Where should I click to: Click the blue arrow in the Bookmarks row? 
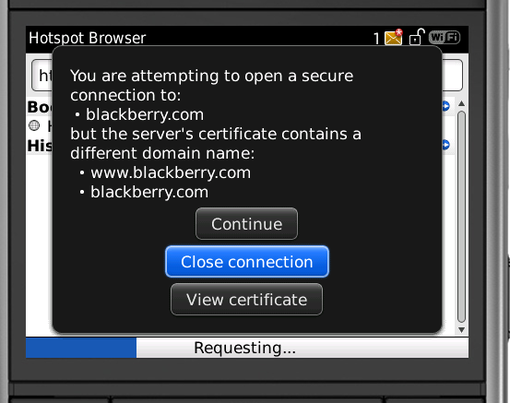pyautogui.click(x=446, y=106)
